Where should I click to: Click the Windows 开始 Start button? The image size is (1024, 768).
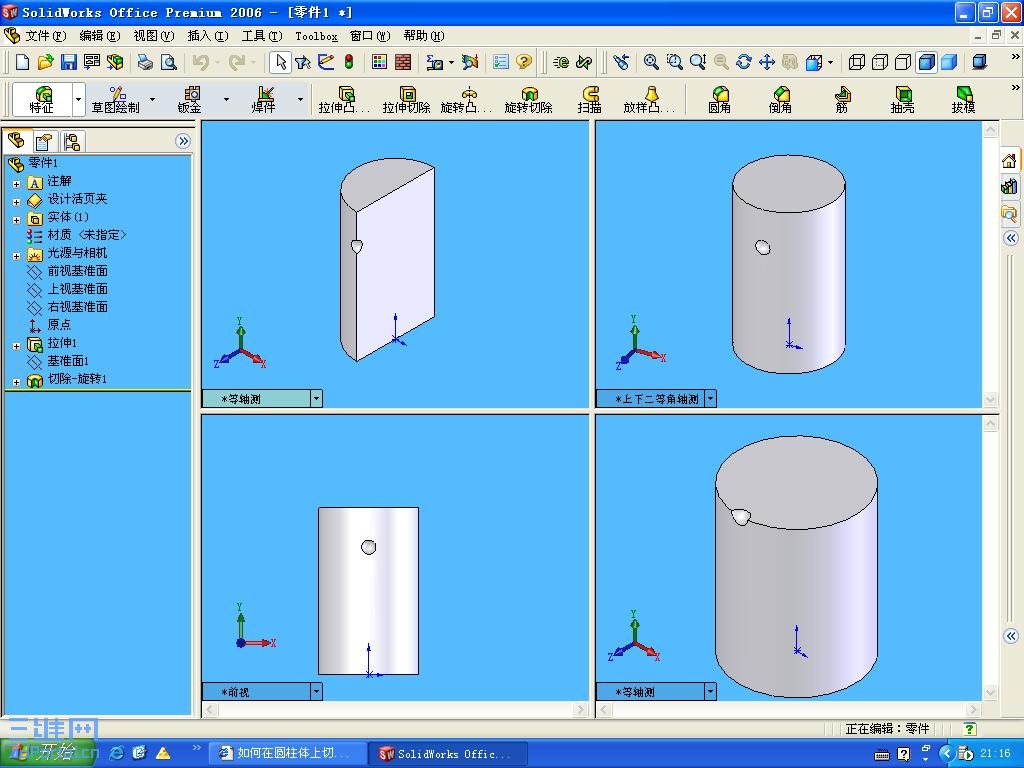(48, 753)
